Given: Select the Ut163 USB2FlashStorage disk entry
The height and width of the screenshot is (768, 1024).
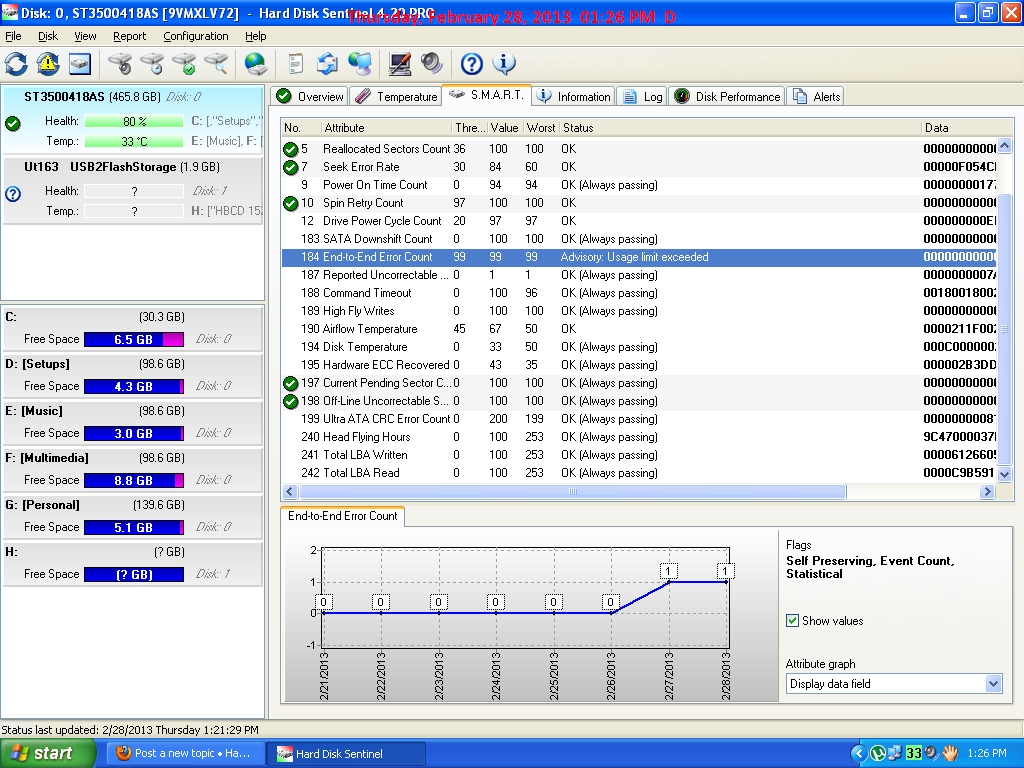Looking at the screenshot, I should [x=133, y=189].
